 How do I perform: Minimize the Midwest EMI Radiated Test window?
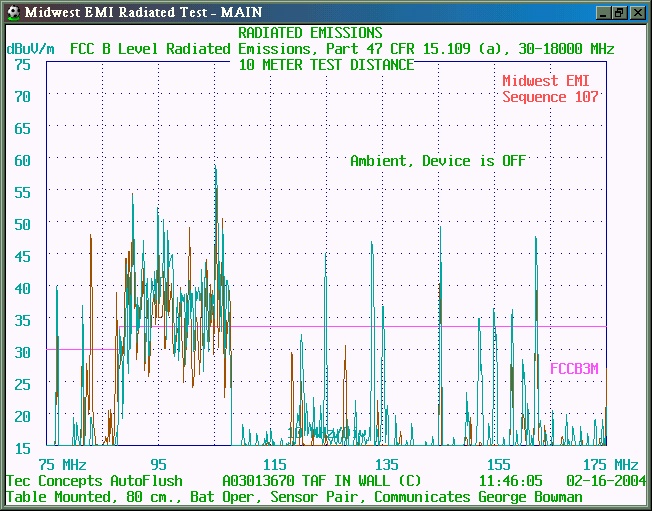[602, 13]
